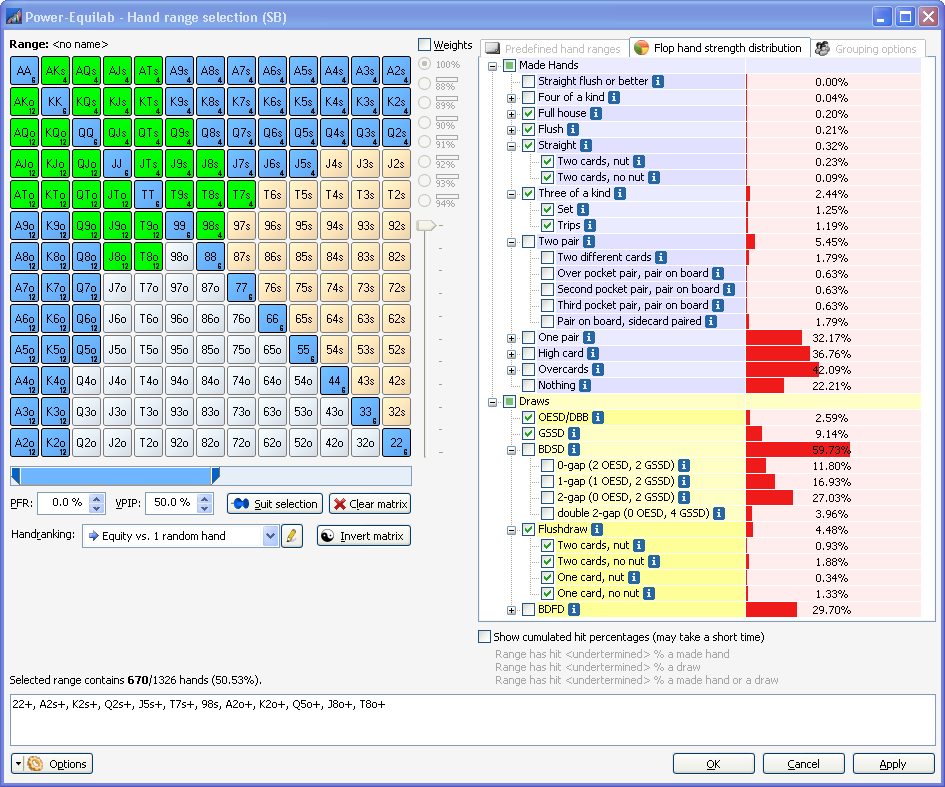Click the BDSD info icon
The height and width of the screenshot is (787, 945).
(x=574, y=450)
